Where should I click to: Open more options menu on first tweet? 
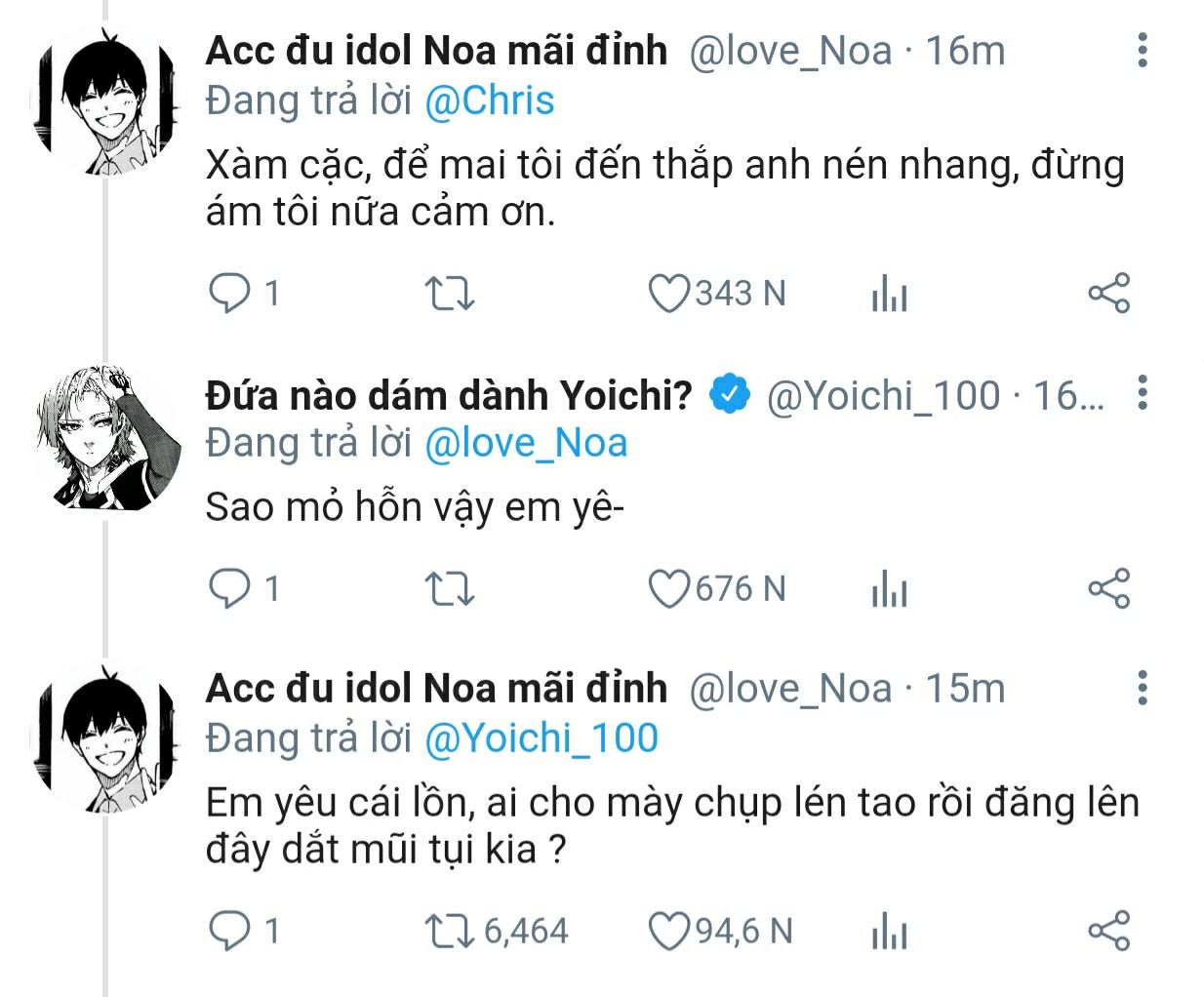1143,50
